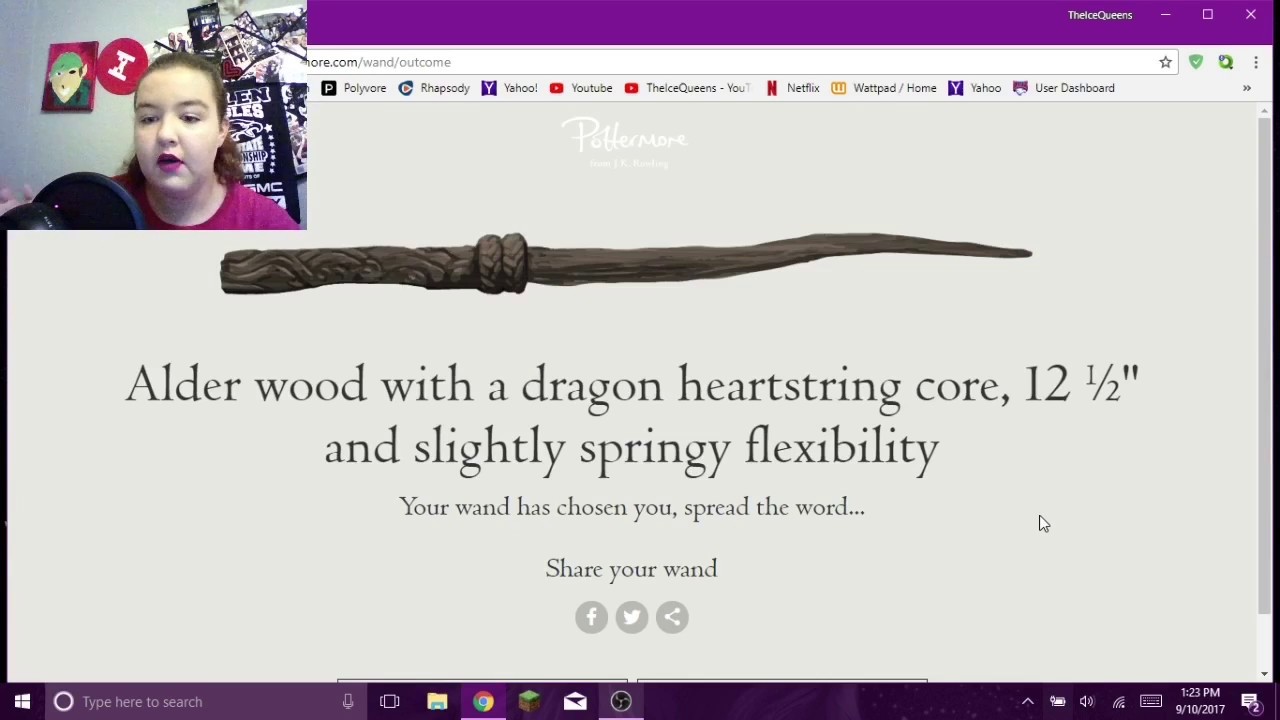
Task: Click the scrollbar down arrow
Action: 1265,674
